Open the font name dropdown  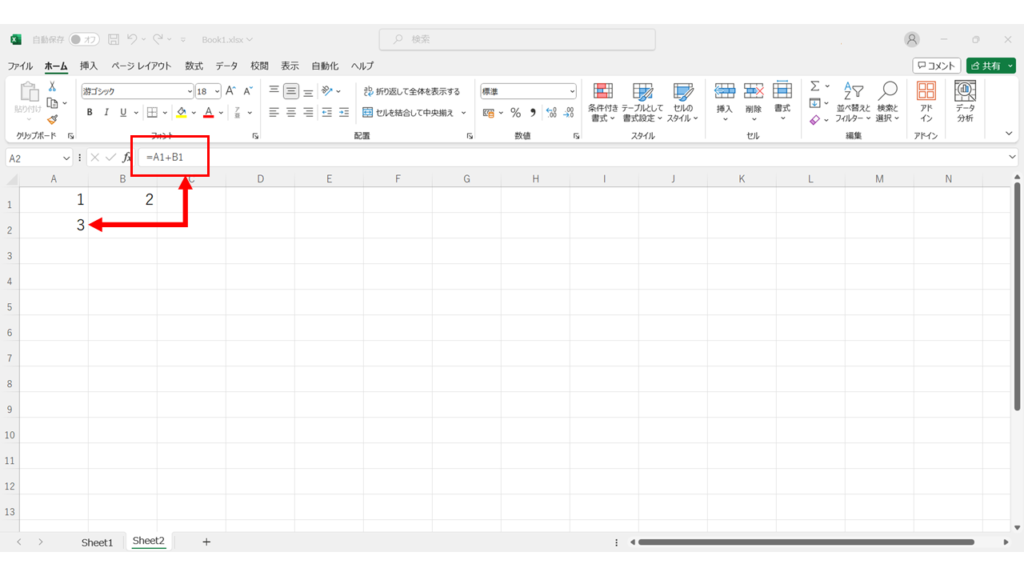[189, 91]
